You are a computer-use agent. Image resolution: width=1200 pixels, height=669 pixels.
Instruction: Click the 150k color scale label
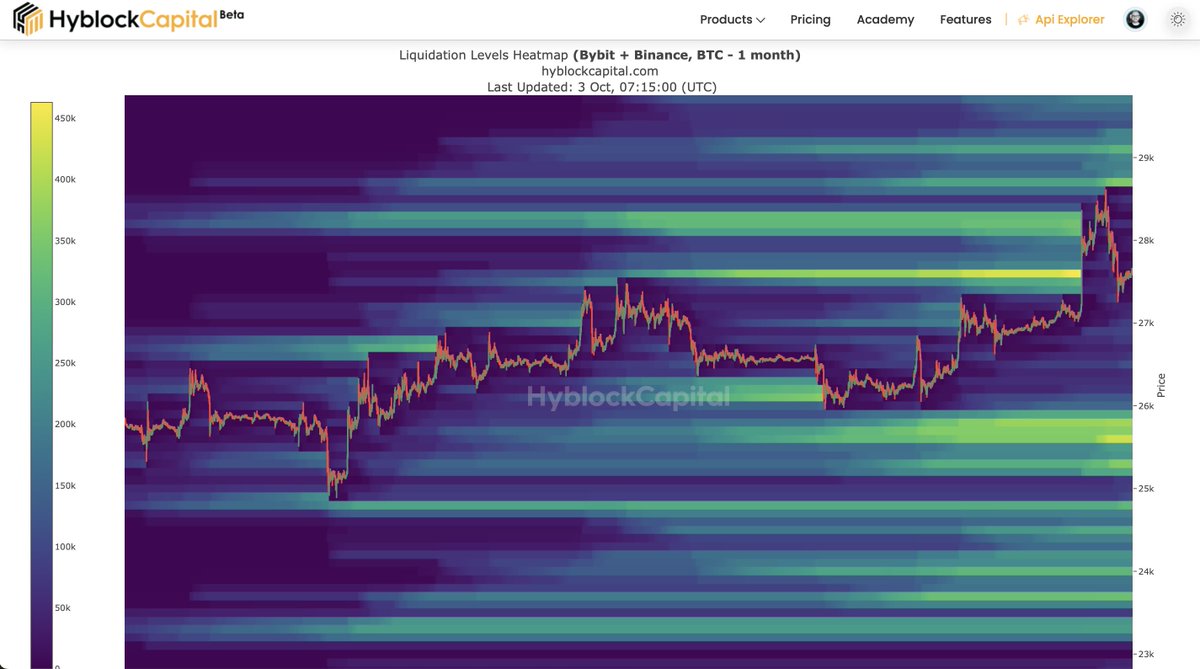(65, 485)
